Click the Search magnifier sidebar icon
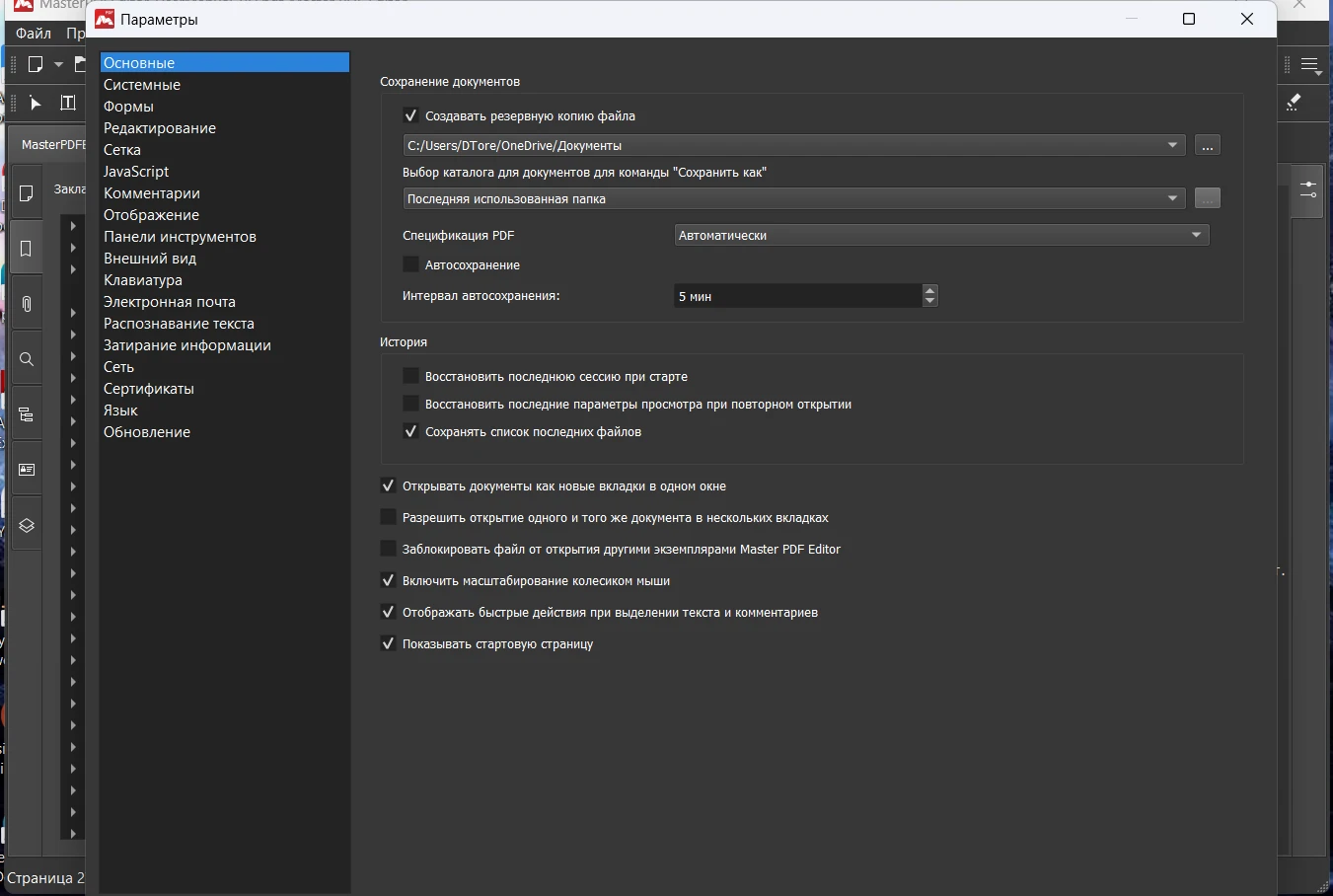 coord(26,359)
